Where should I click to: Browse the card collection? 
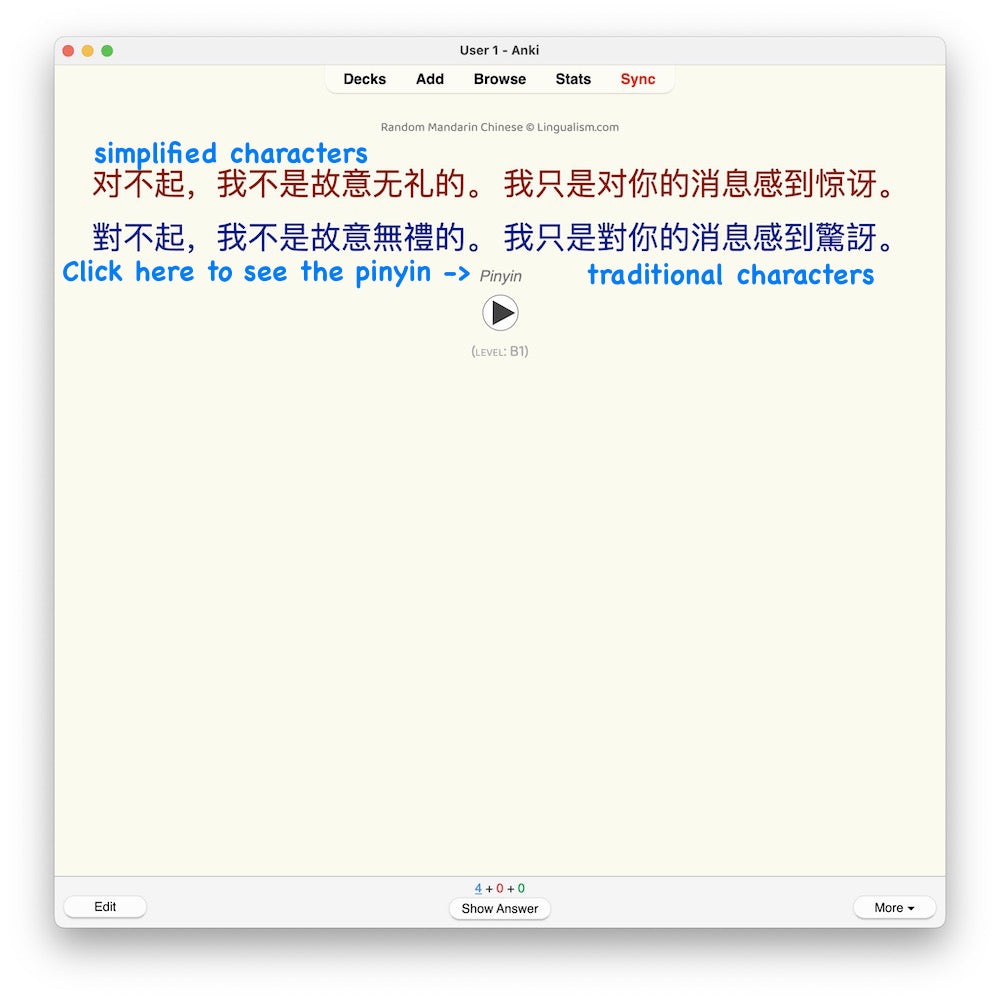(x=499, y=79)
